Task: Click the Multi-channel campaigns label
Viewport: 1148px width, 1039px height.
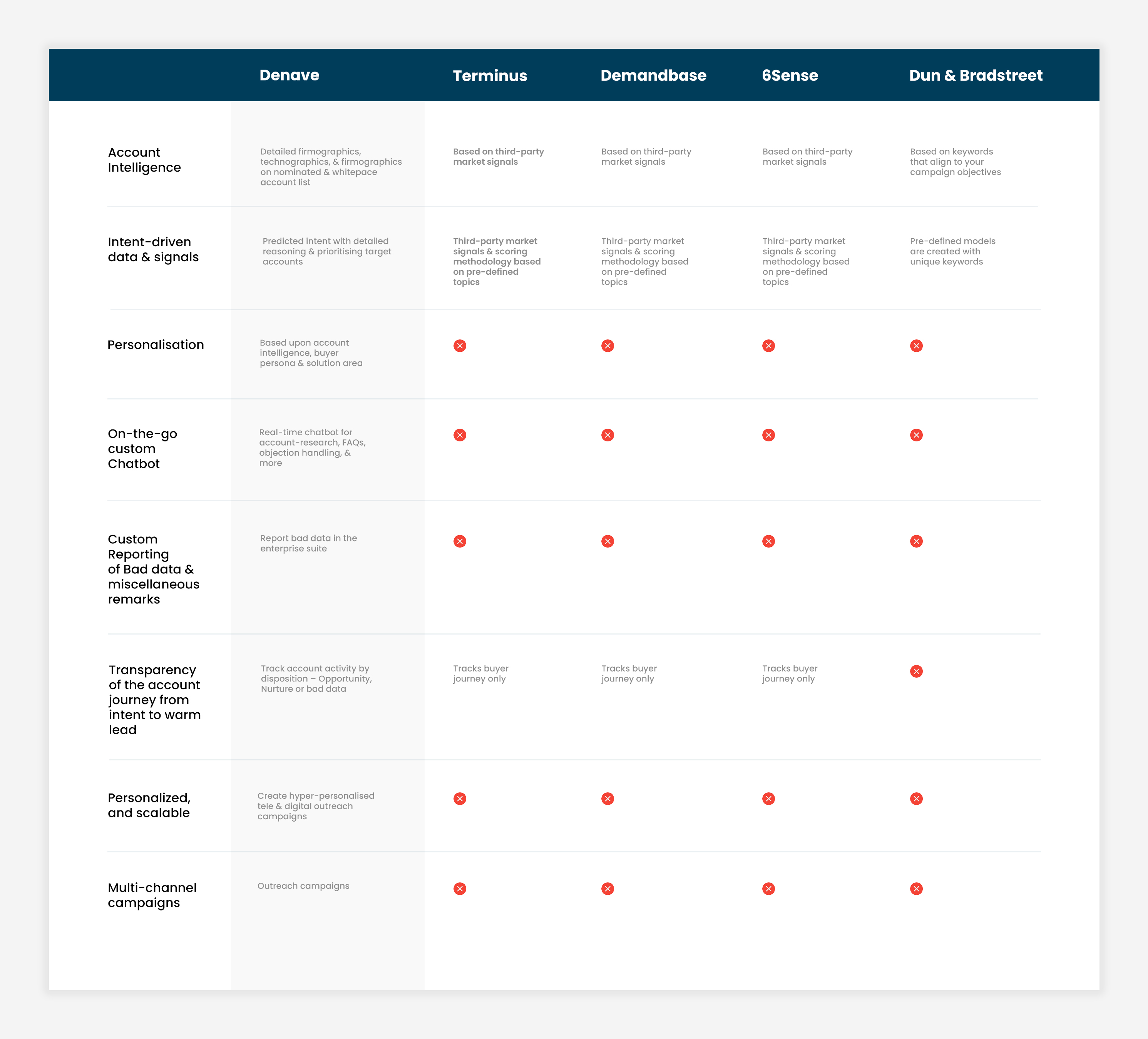Action: click(x=152, y=895)
